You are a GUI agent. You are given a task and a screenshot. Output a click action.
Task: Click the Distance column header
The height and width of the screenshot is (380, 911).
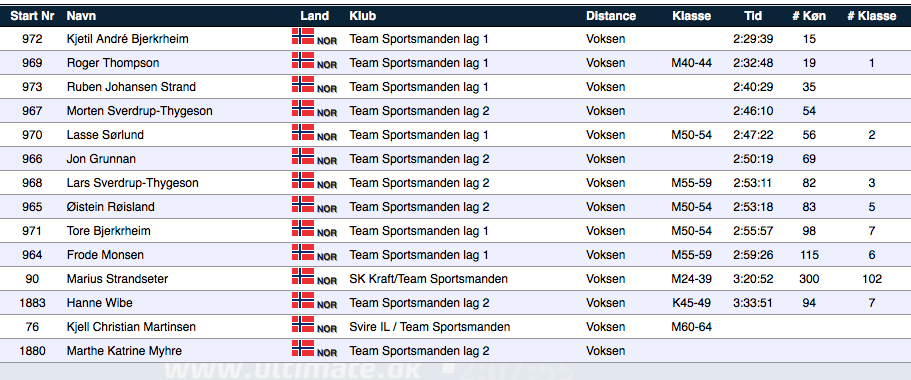[x=611, y=16]
